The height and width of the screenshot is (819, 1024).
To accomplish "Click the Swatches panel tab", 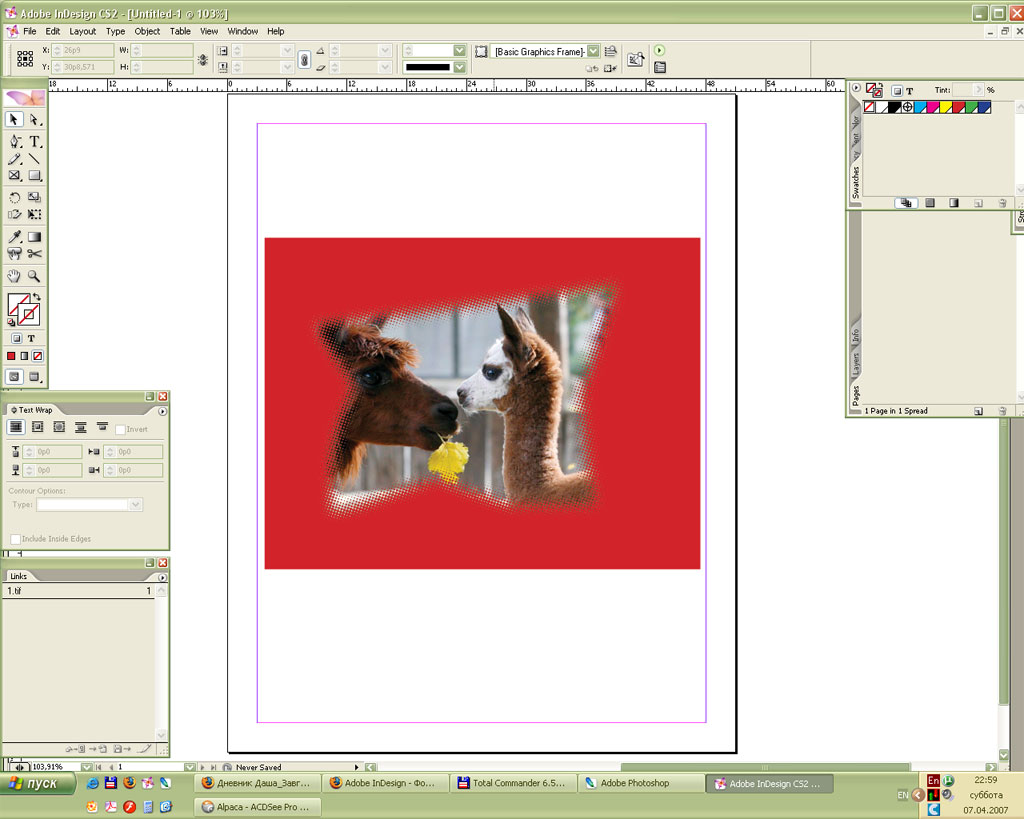I will 856,182.
